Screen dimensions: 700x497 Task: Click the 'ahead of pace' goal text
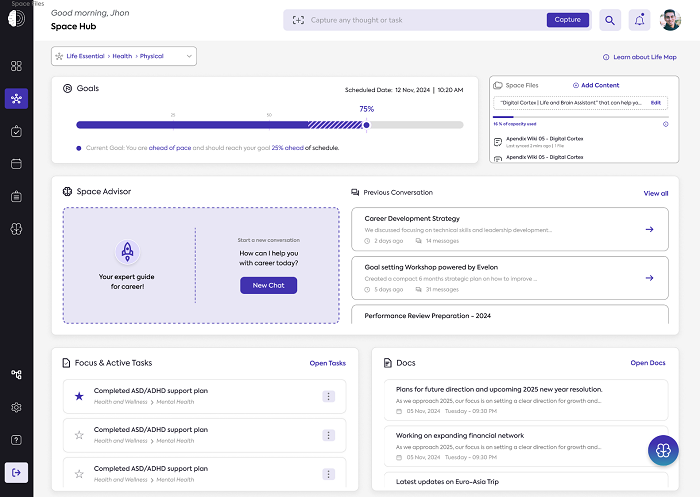click(170, 148)
